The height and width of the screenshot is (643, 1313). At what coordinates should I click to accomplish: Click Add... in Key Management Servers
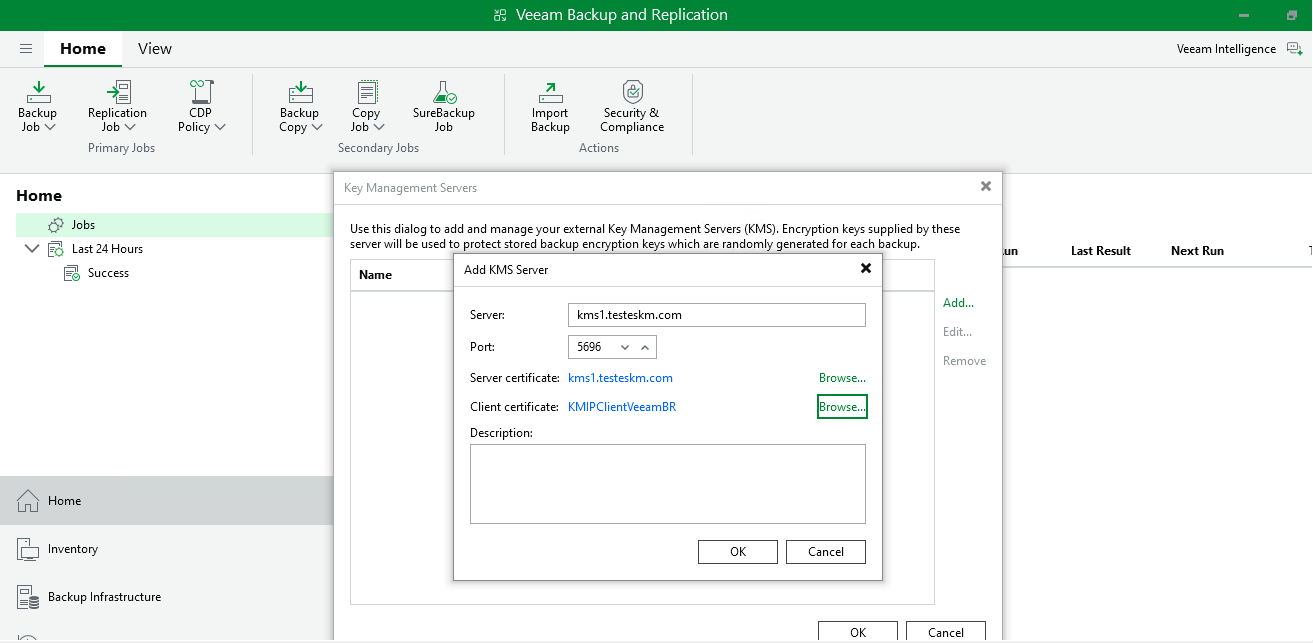[x=958, y=303]
